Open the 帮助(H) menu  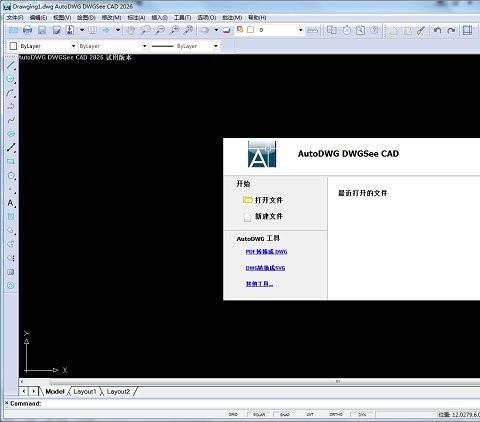257,17
